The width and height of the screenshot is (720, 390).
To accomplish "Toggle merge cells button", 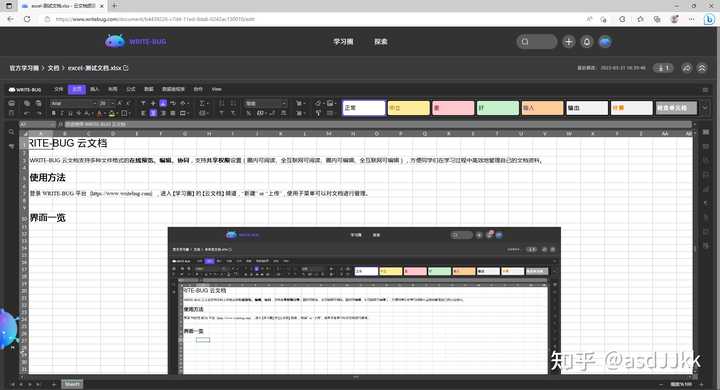I will coord(182,113).
